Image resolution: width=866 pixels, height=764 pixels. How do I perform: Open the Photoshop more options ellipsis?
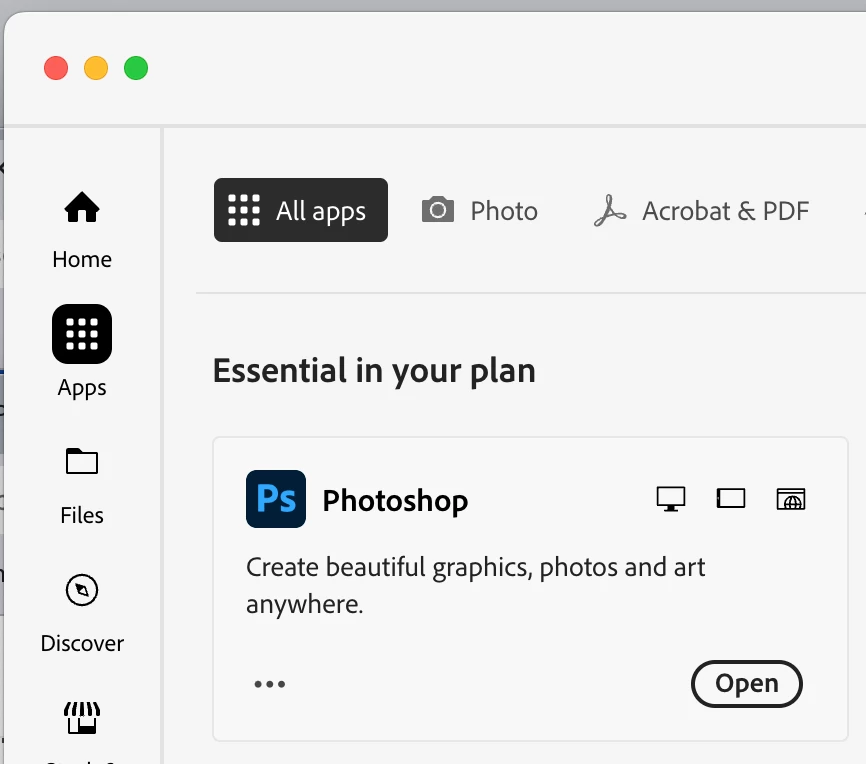pos(270,684)
